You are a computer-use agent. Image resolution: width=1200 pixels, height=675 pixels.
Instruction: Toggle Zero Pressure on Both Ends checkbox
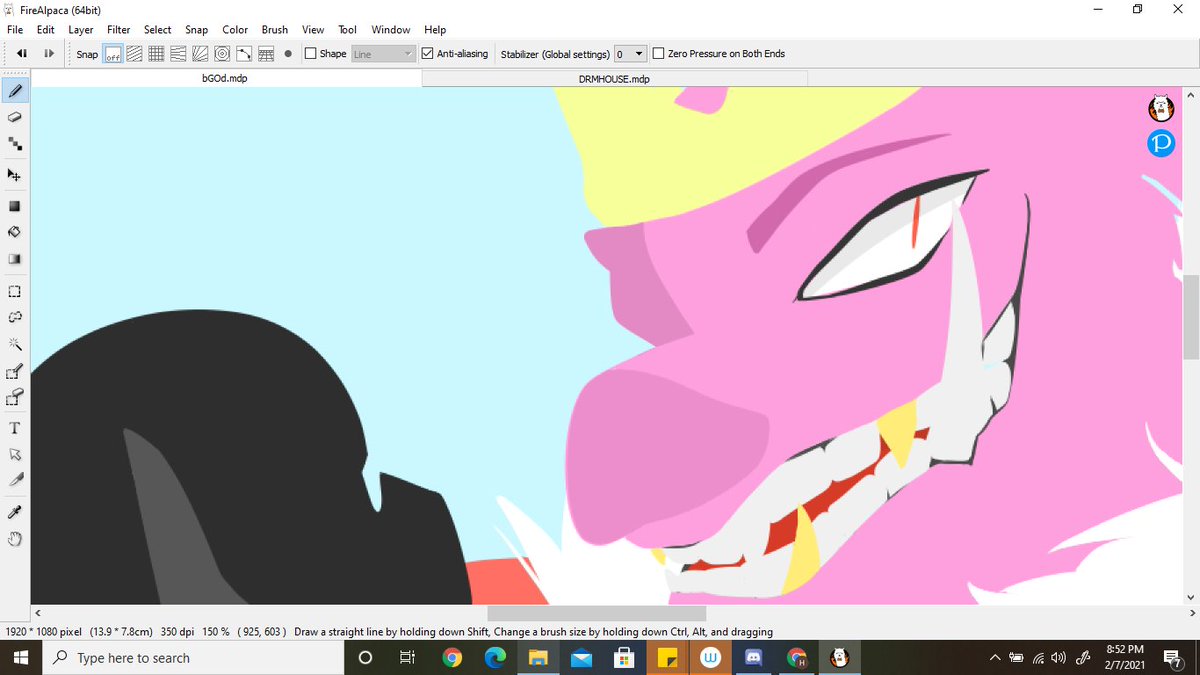(x=658, y=54)
